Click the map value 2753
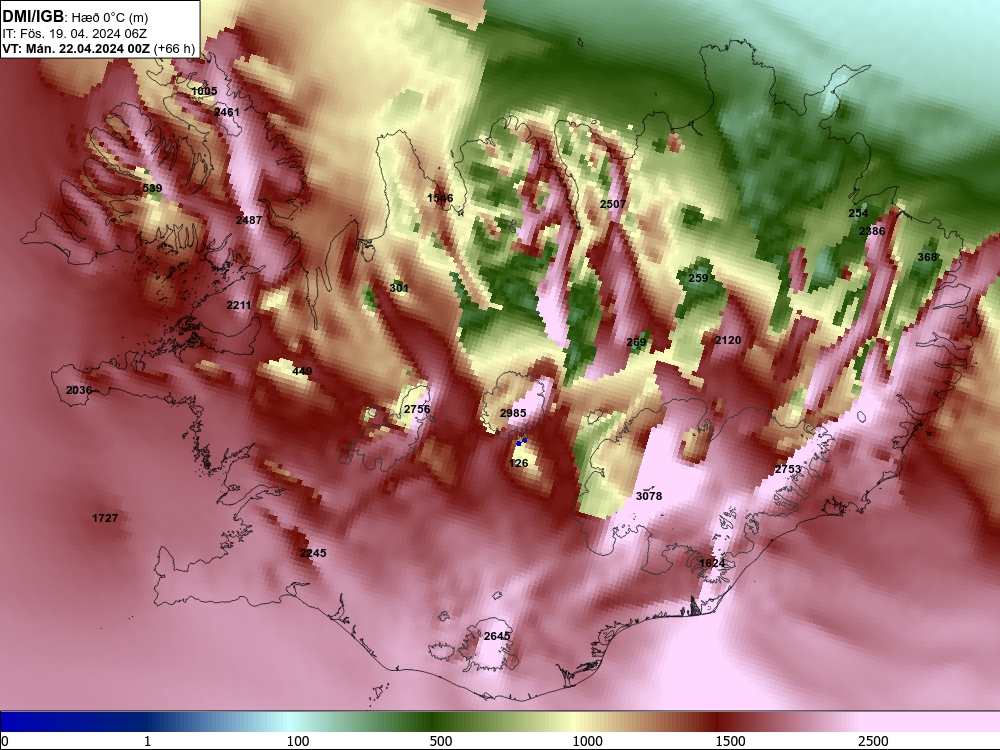The image size is (1000, 750). coord(788,469)
